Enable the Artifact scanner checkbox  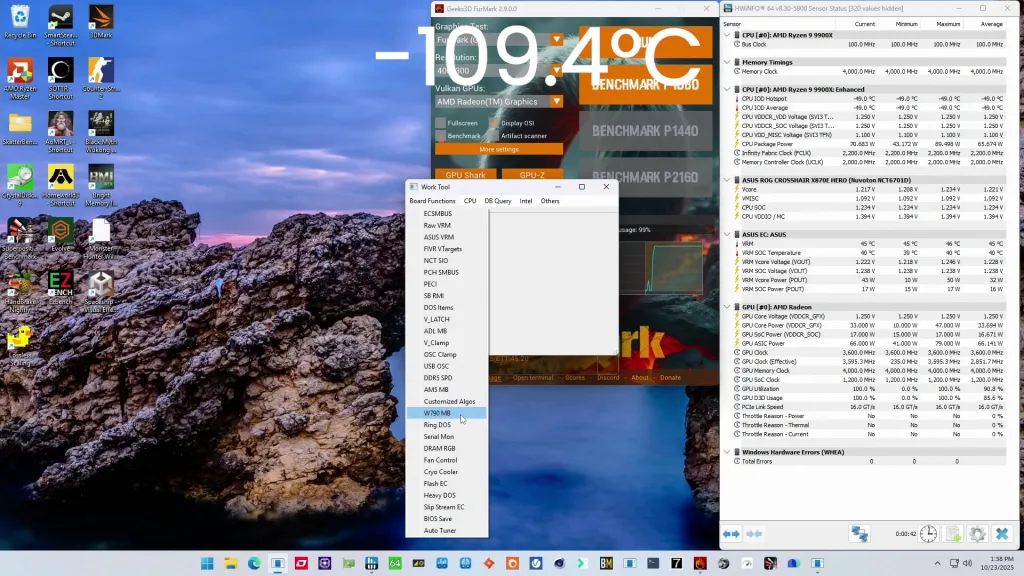click(494, 137)
